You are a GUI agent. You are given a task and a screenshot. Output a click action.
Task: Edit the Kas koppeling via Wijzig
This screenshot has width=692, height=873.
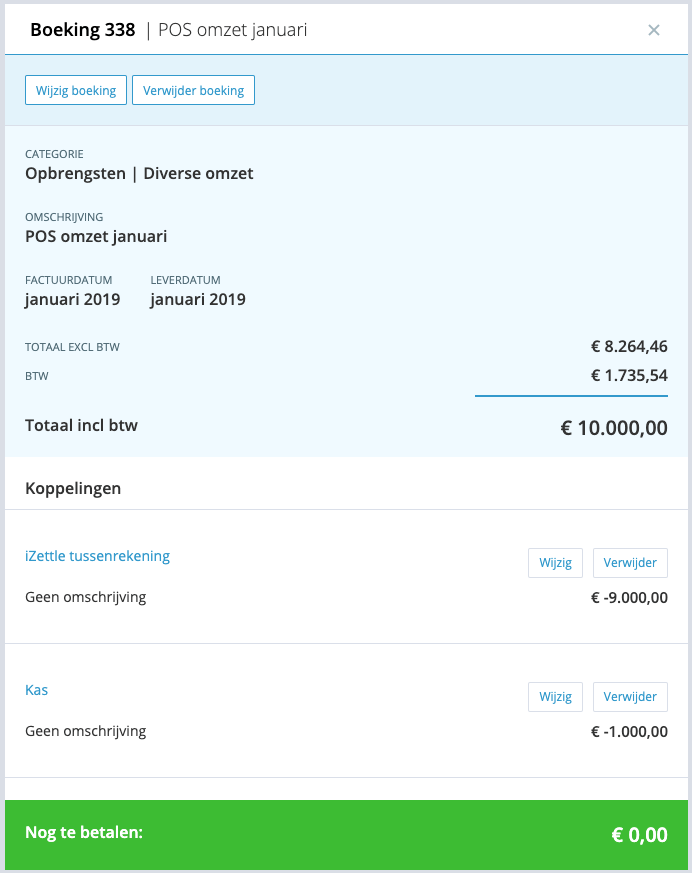[555, 697]
